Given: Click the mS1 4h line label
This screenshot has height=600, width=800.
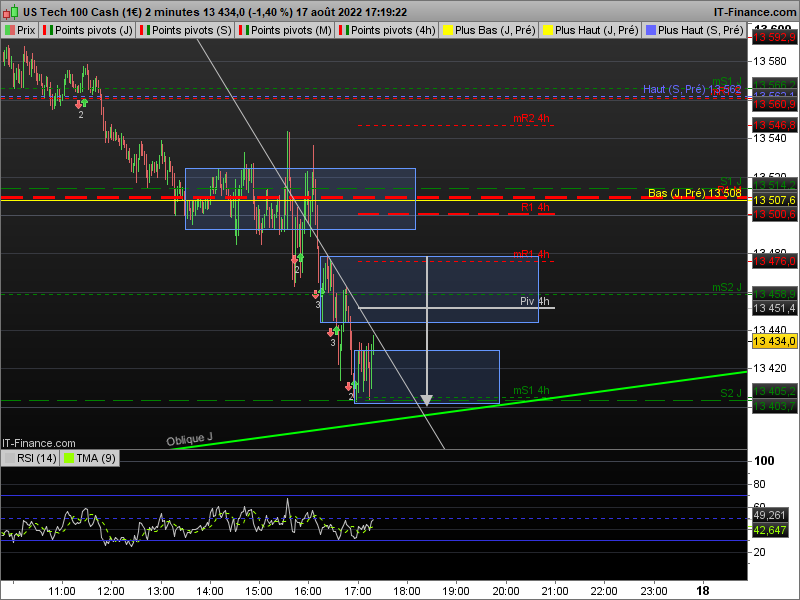Looking at the screenshot, I should point(531,390).
